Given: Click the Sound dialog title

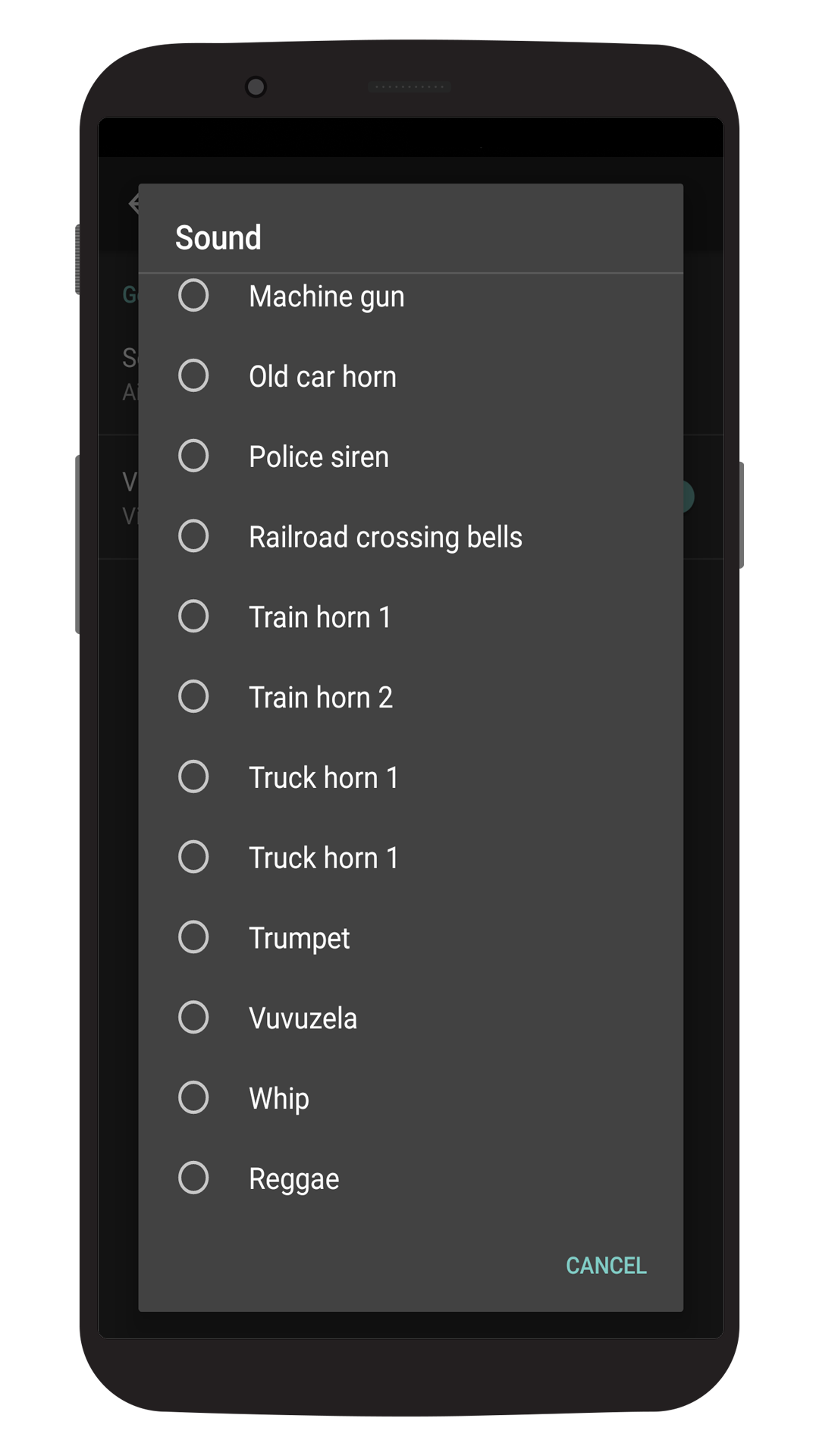Looking at the screenshot, I should 218,237.
